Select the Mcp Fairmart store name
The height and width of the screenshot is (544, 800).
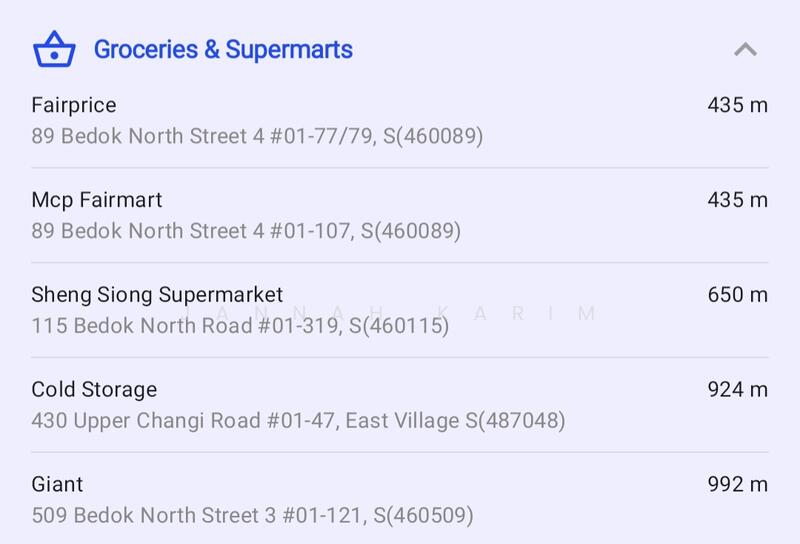click(97, 200)
